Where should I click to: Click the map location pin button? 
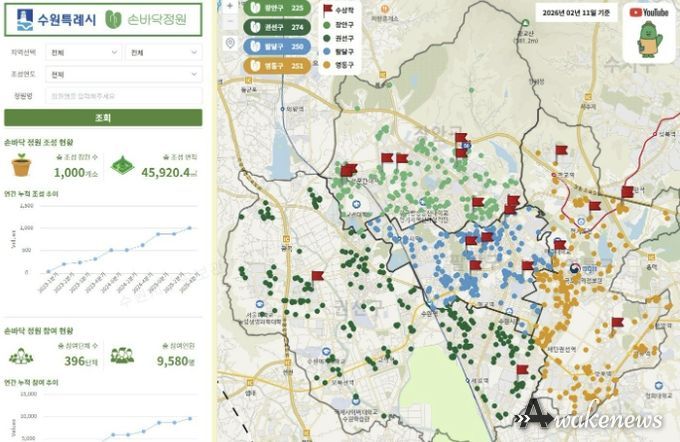tap(230, 44)
